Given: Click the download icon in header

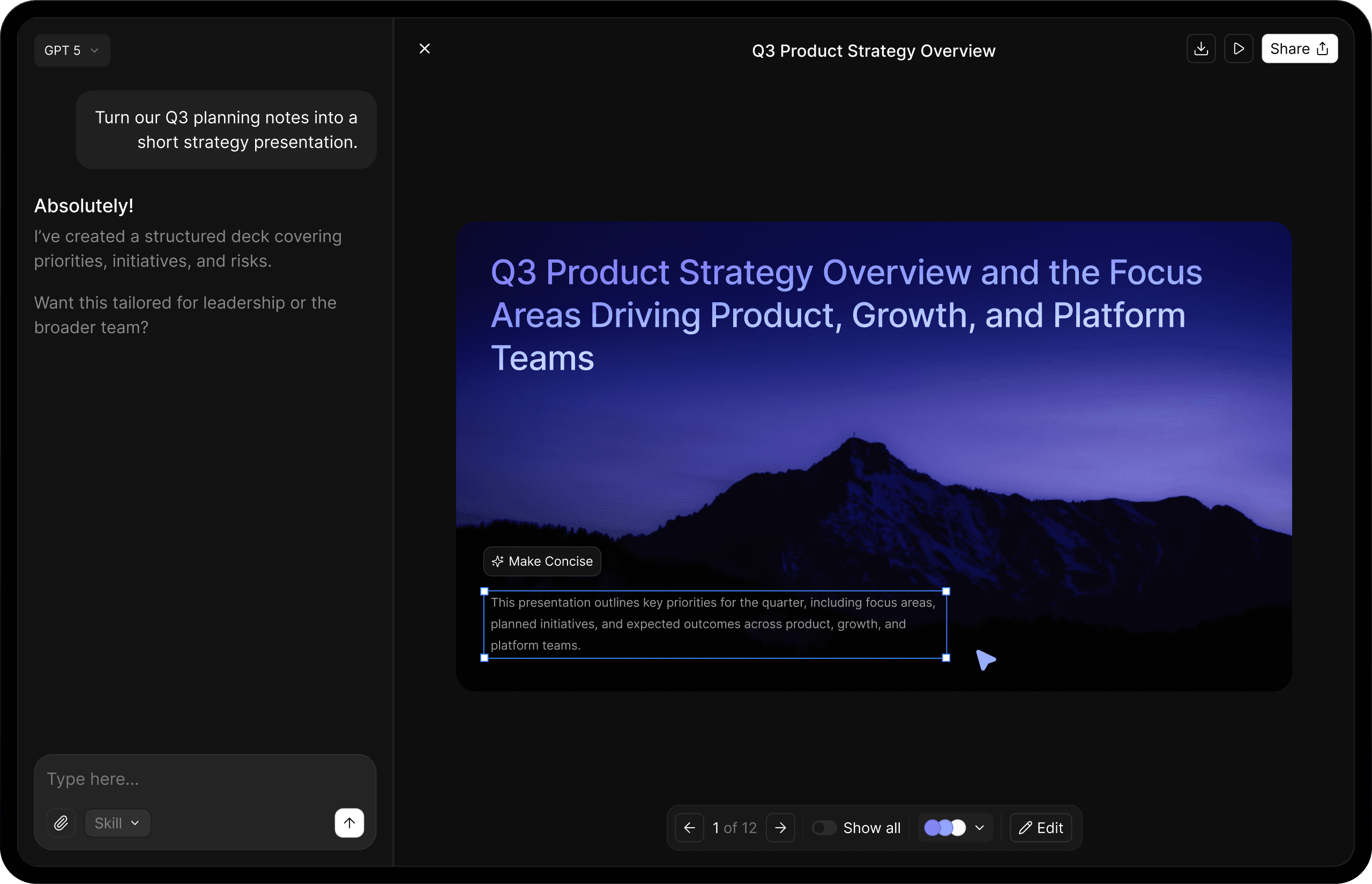Looking at the screenshot, I should [1201, 49].
